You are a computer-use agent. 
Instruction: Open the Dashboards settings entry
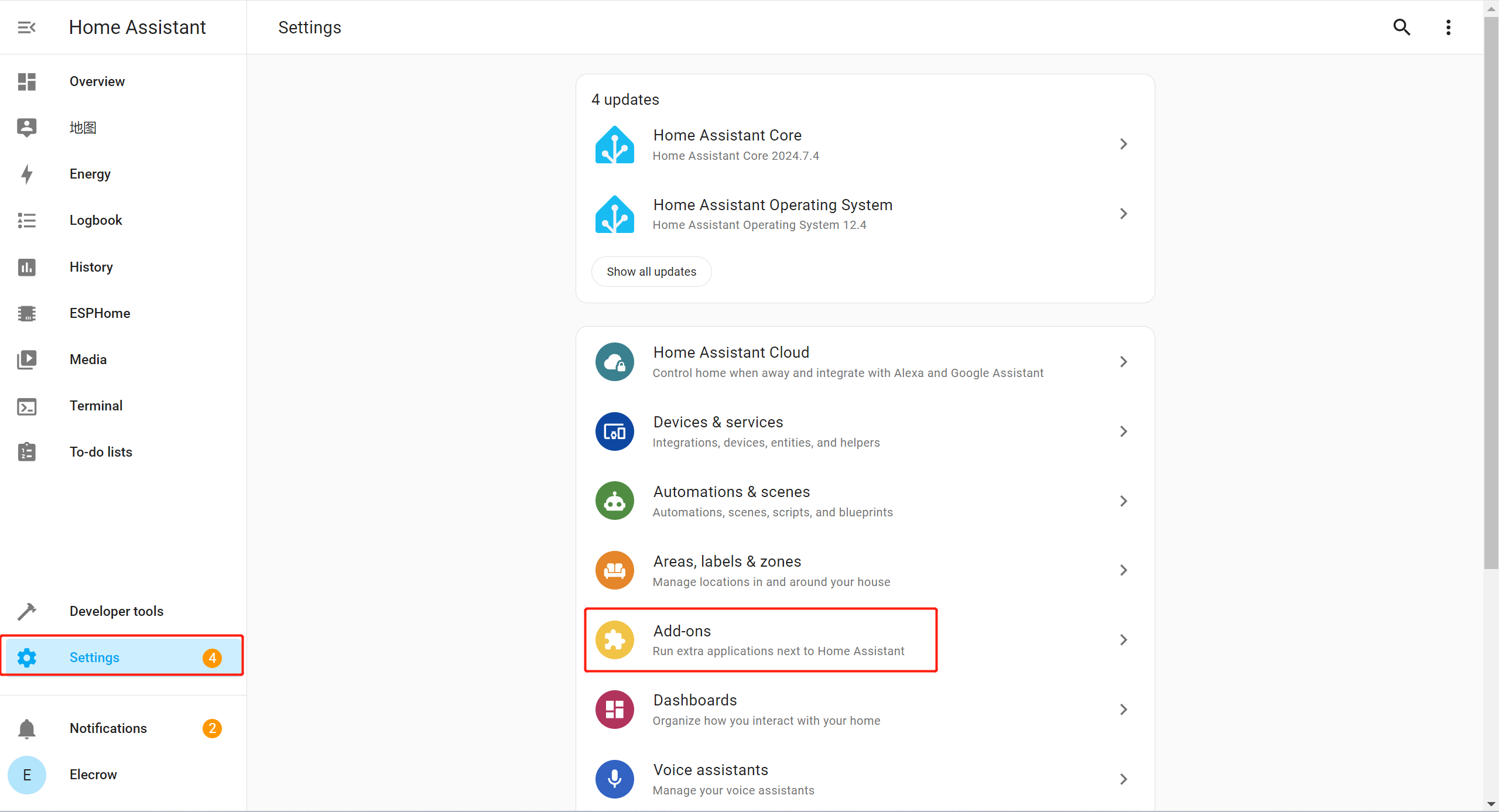(x=865, y=710)
